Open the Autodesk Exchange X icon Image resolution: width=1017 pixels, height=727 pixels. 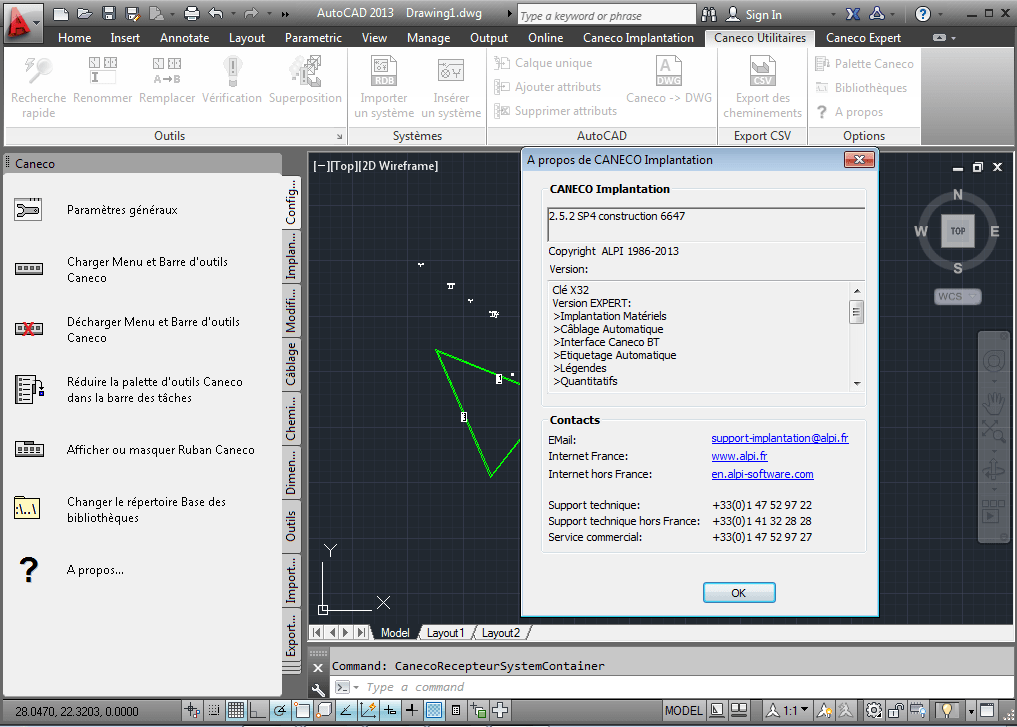tap(853, 14)
